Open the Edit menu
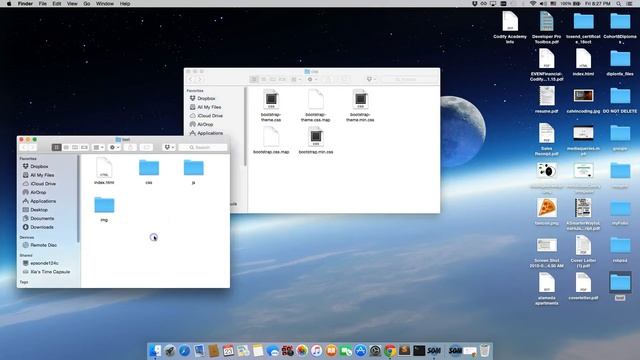Screen dimensions: 640x360 coord(57,3)
